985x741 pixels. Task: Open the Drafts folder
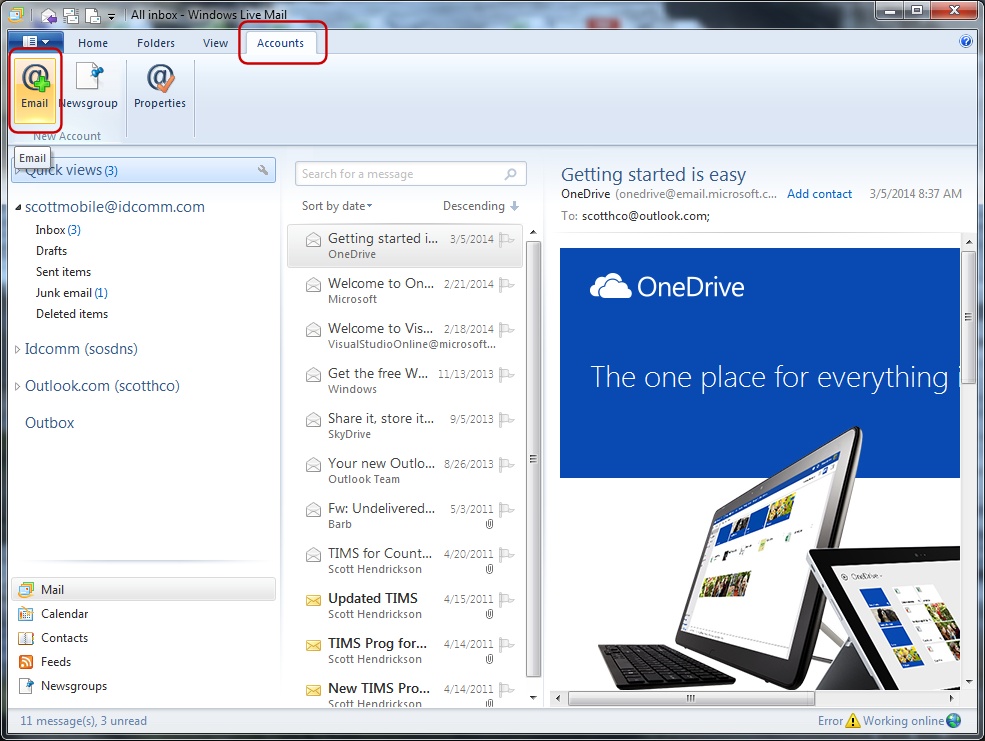[x=52, y=251]
